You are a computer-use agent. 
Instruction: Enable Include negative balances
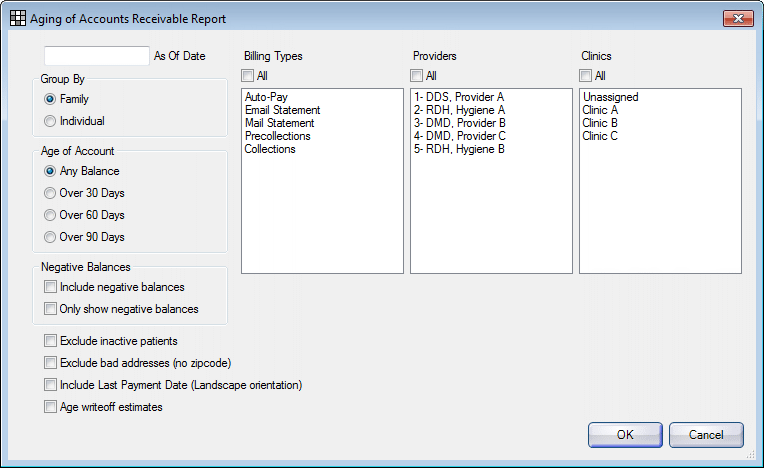coord(50,287)
